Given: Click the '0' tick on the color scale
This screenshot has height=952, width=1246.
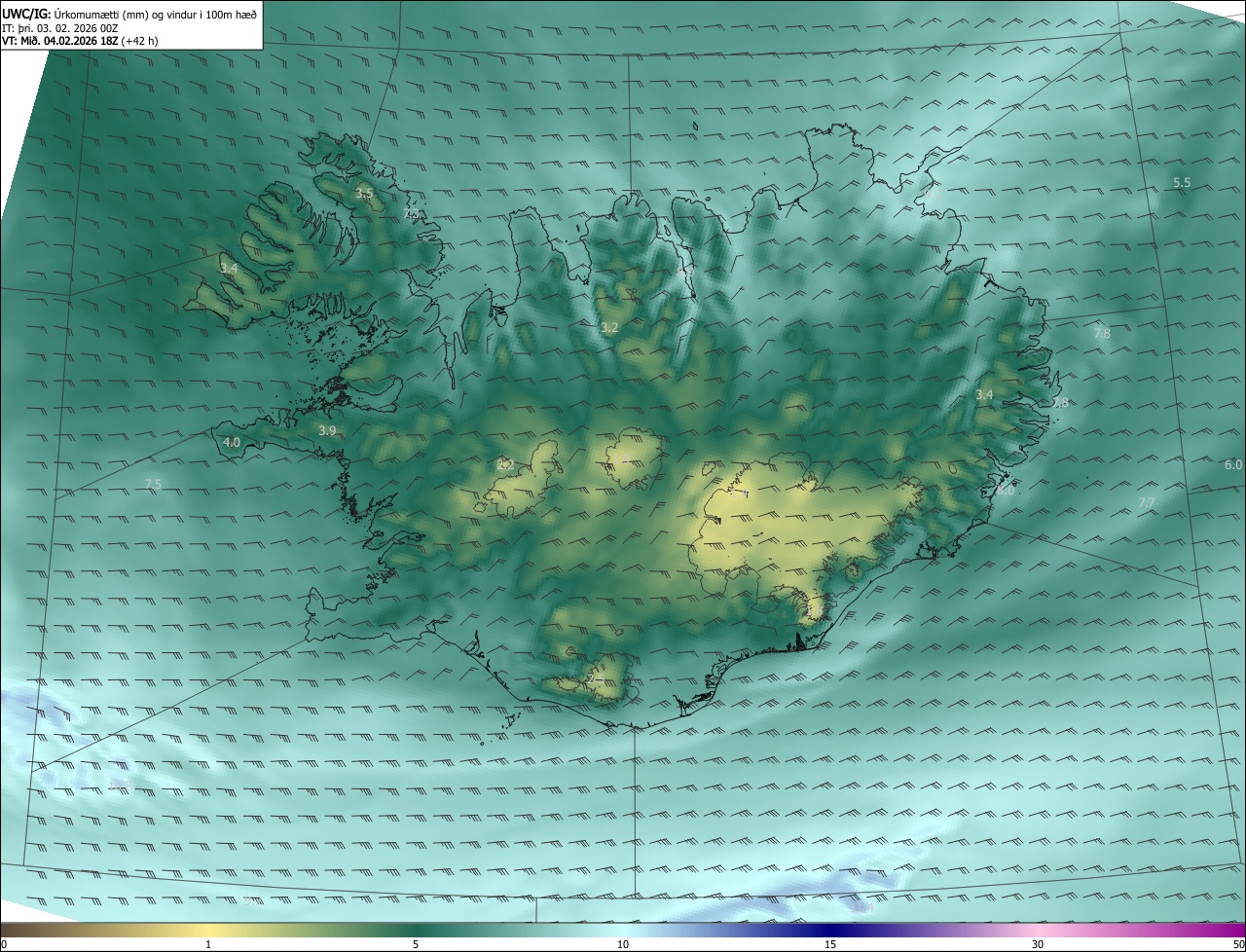Looking at the screenshot, I should [x=4, y=945].
